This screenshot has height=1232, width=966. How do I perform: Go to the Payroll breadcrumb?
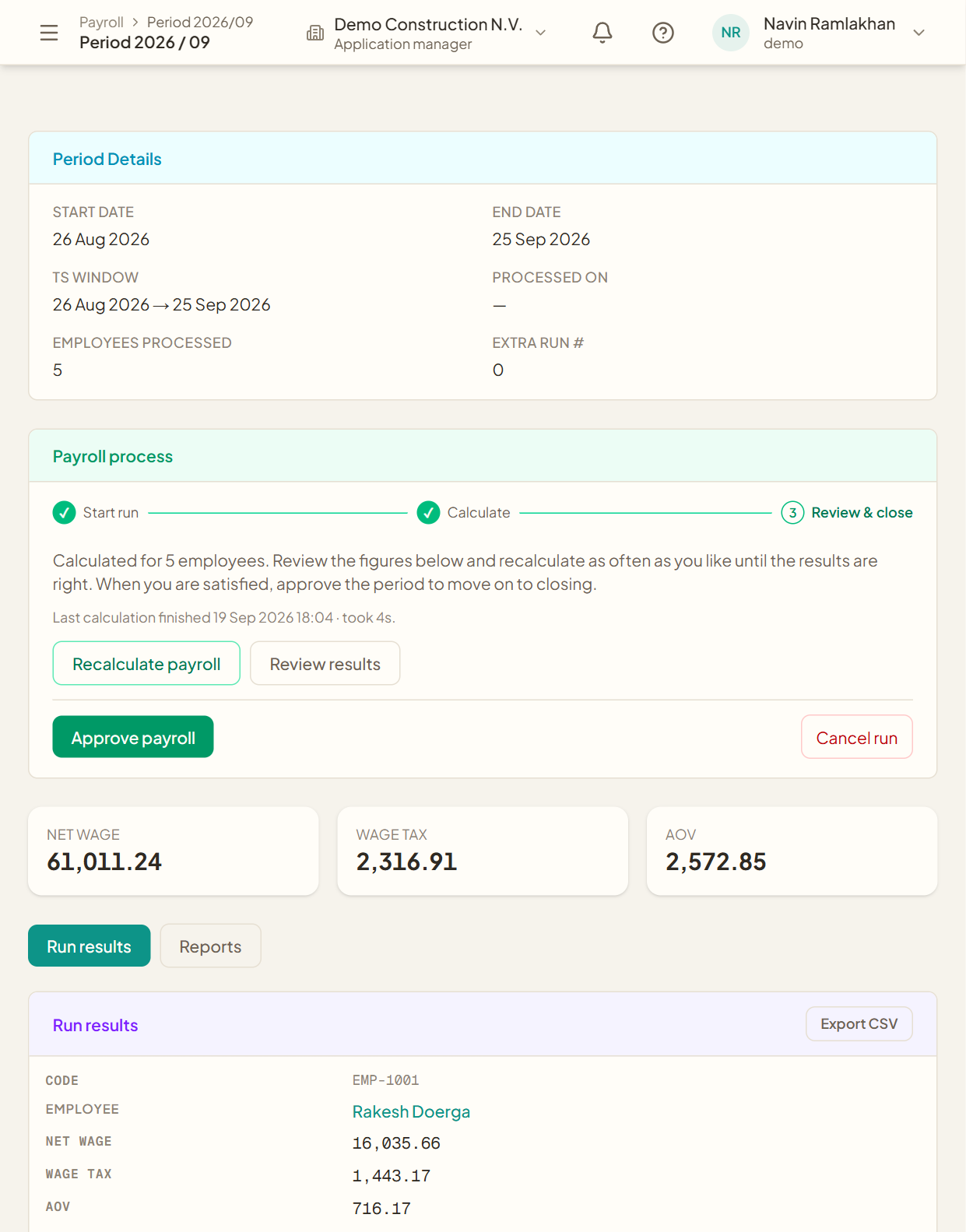101,22
